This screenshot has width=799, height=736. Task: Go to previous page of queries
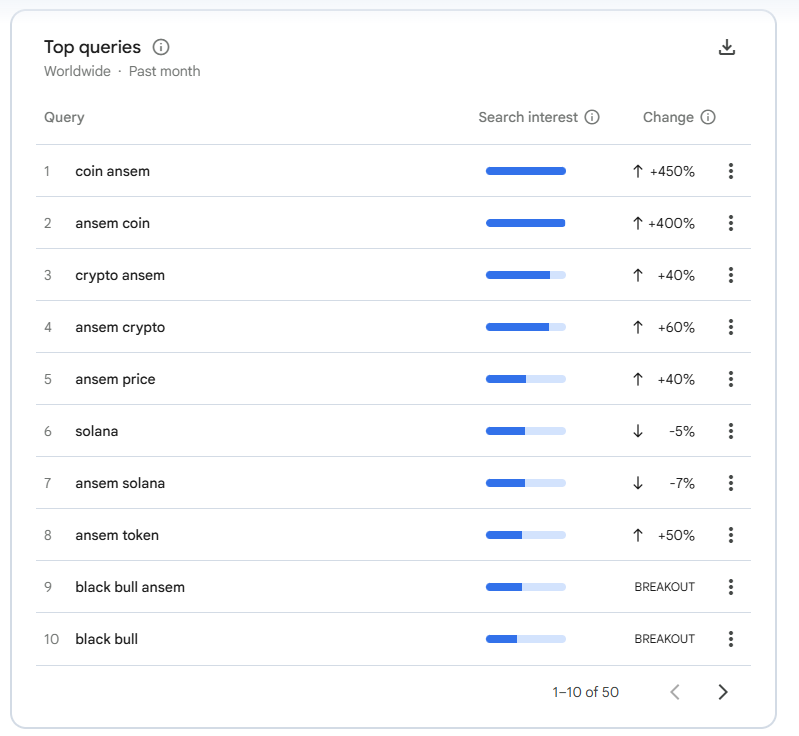[675, 692]
